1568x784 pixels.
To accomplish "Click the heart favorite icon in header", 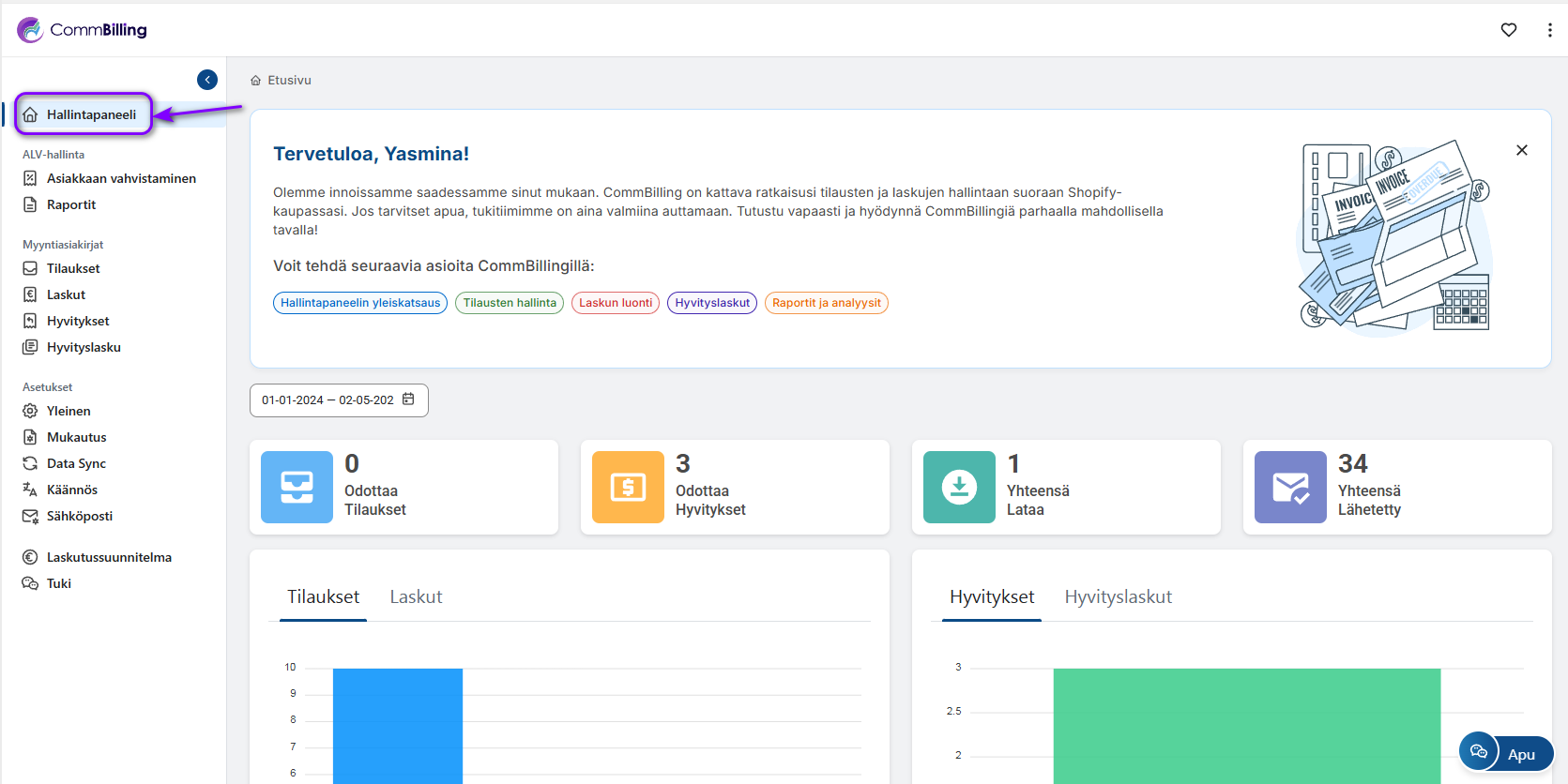I will pos(1508,30).
